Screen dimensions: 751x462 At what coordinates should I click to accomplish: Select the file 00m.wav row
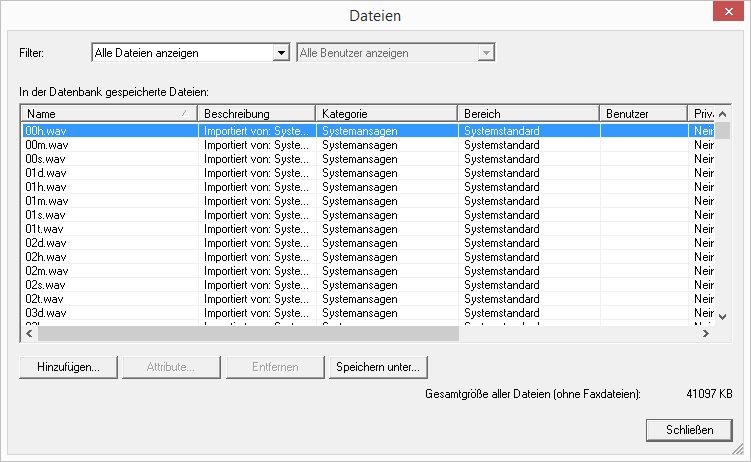[x=46, y=145]
